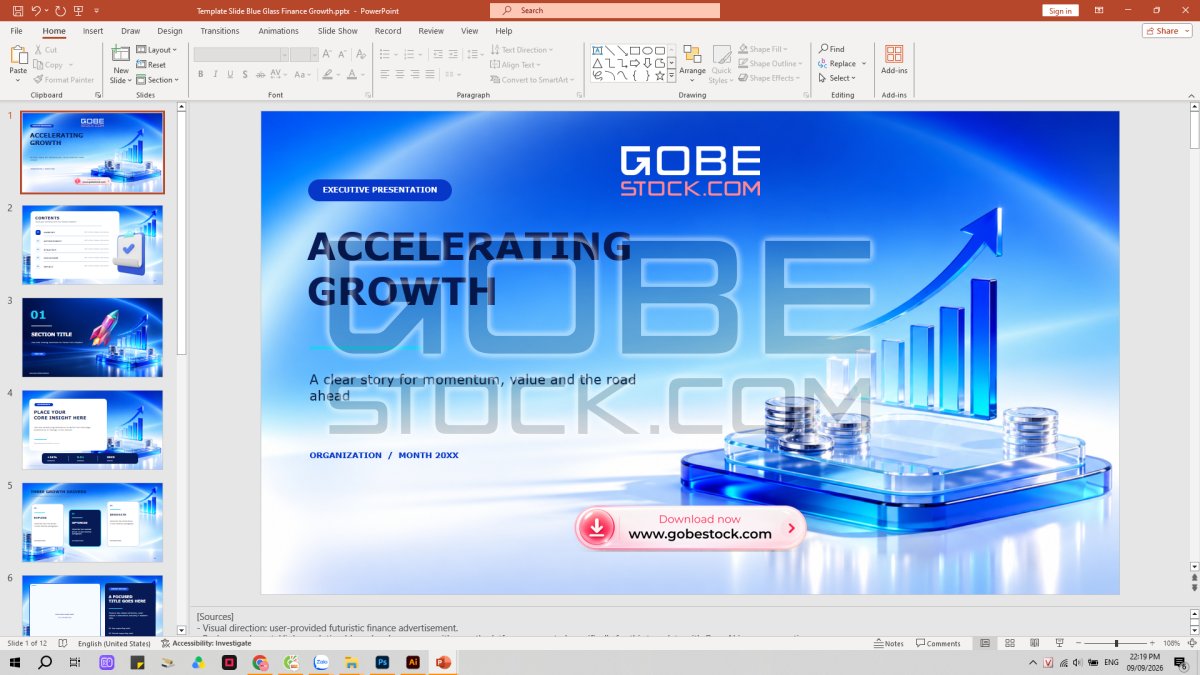Choose the triangle shape in shapes gallery
1200x675 pixels.
[x=597, y=63]
